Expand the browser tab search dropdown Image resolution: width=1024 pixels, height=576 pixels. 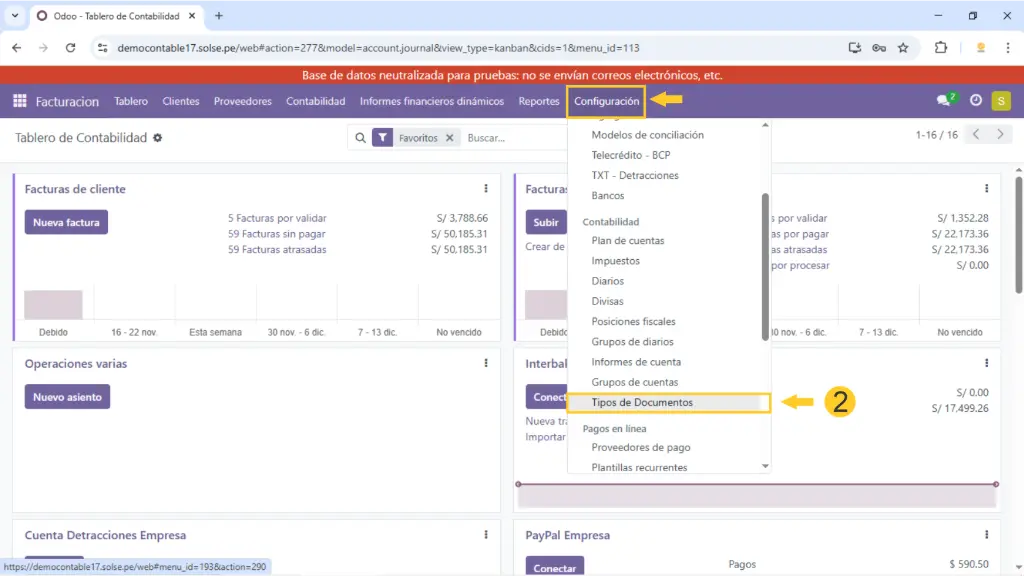(x=15, y=16)
